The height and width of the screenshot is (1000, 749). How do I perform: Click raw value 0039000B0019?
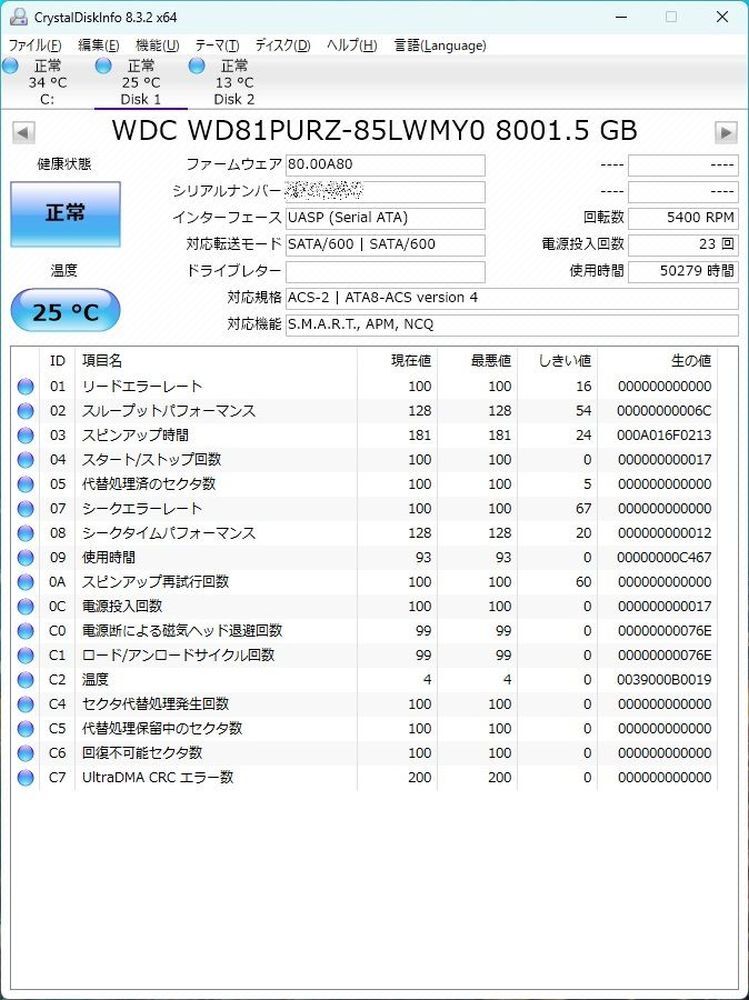[x=664, y=680]
